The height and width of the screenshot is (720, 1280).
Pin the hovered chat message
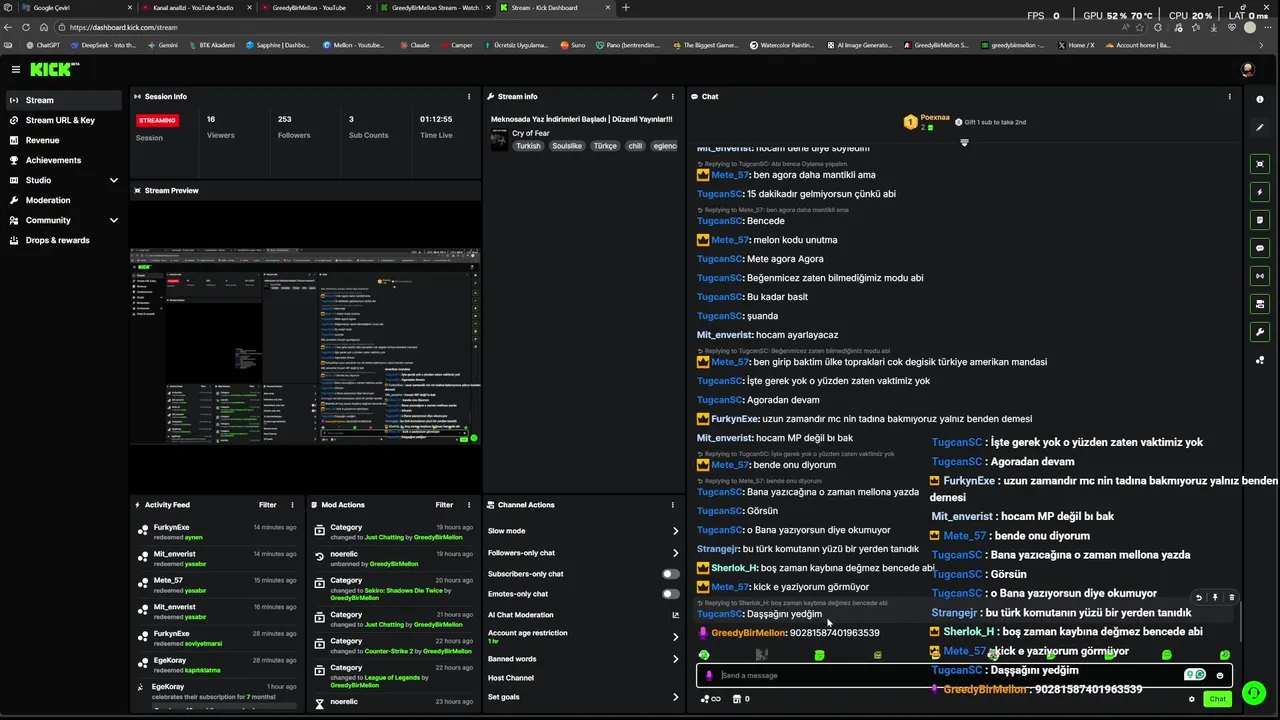pos(1215,597)
